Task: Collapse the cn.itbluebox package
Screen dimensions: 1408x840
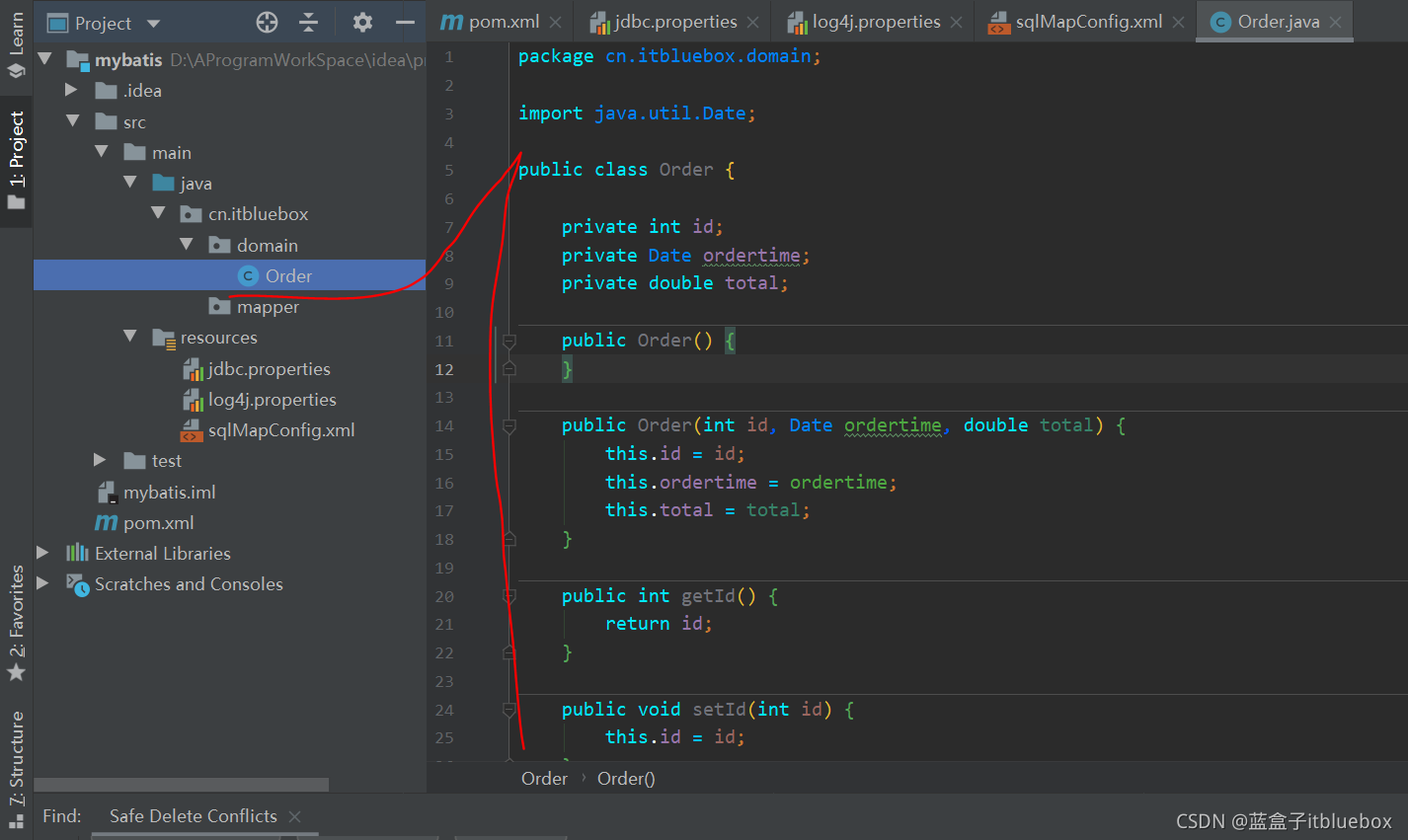Action: 158,213
